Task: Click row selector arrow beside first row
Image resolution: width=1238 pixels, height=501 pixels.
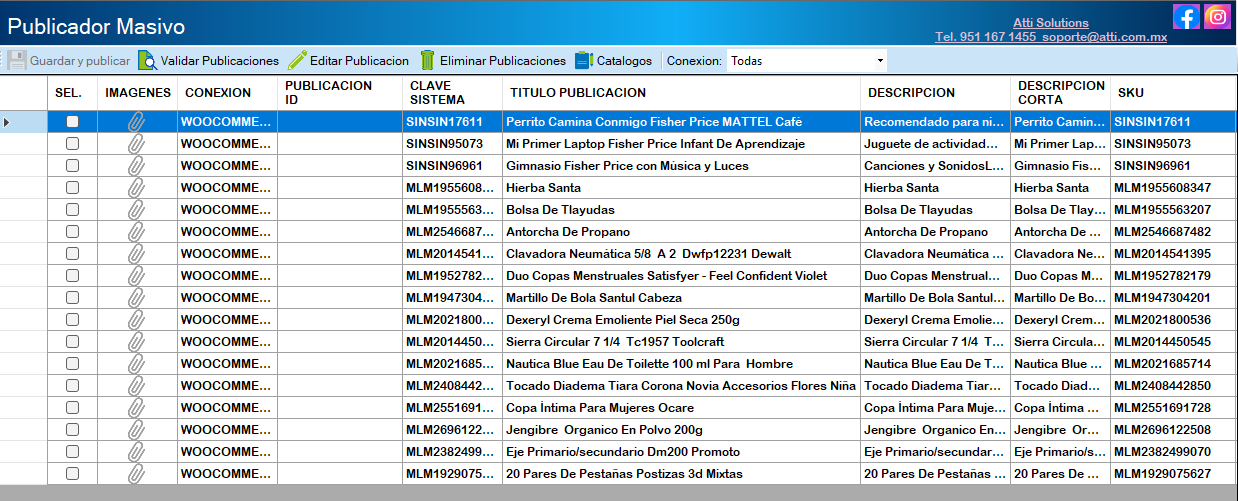Action: coord(8,122)
